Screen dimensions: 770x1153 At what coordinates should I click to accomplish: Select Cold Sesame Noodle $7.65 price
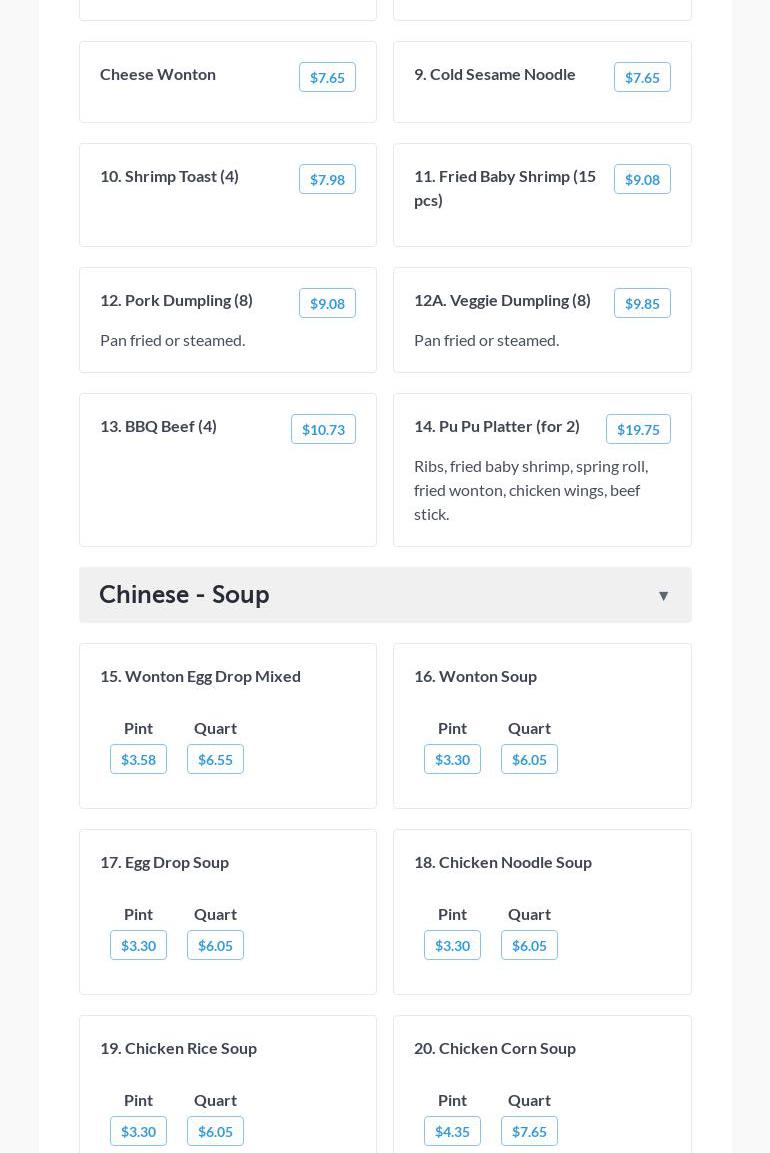point(642,78)
